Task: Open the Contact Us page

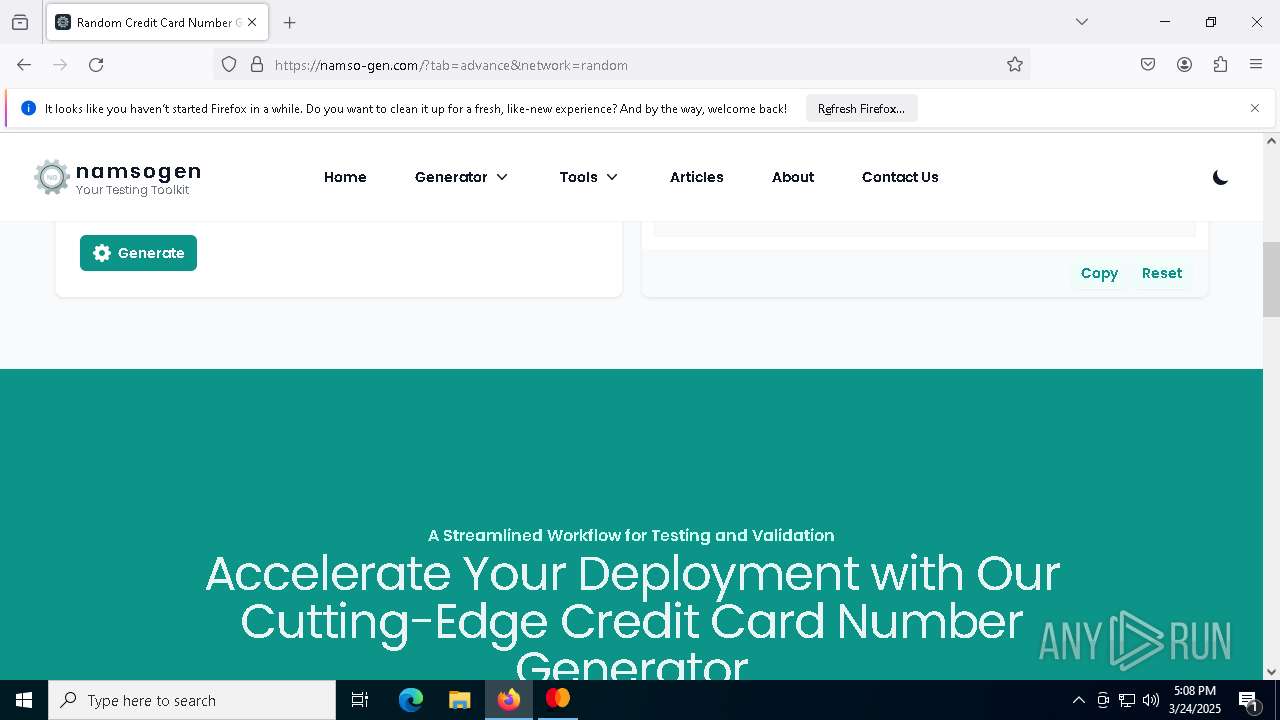Action: [x=900, y=177]
